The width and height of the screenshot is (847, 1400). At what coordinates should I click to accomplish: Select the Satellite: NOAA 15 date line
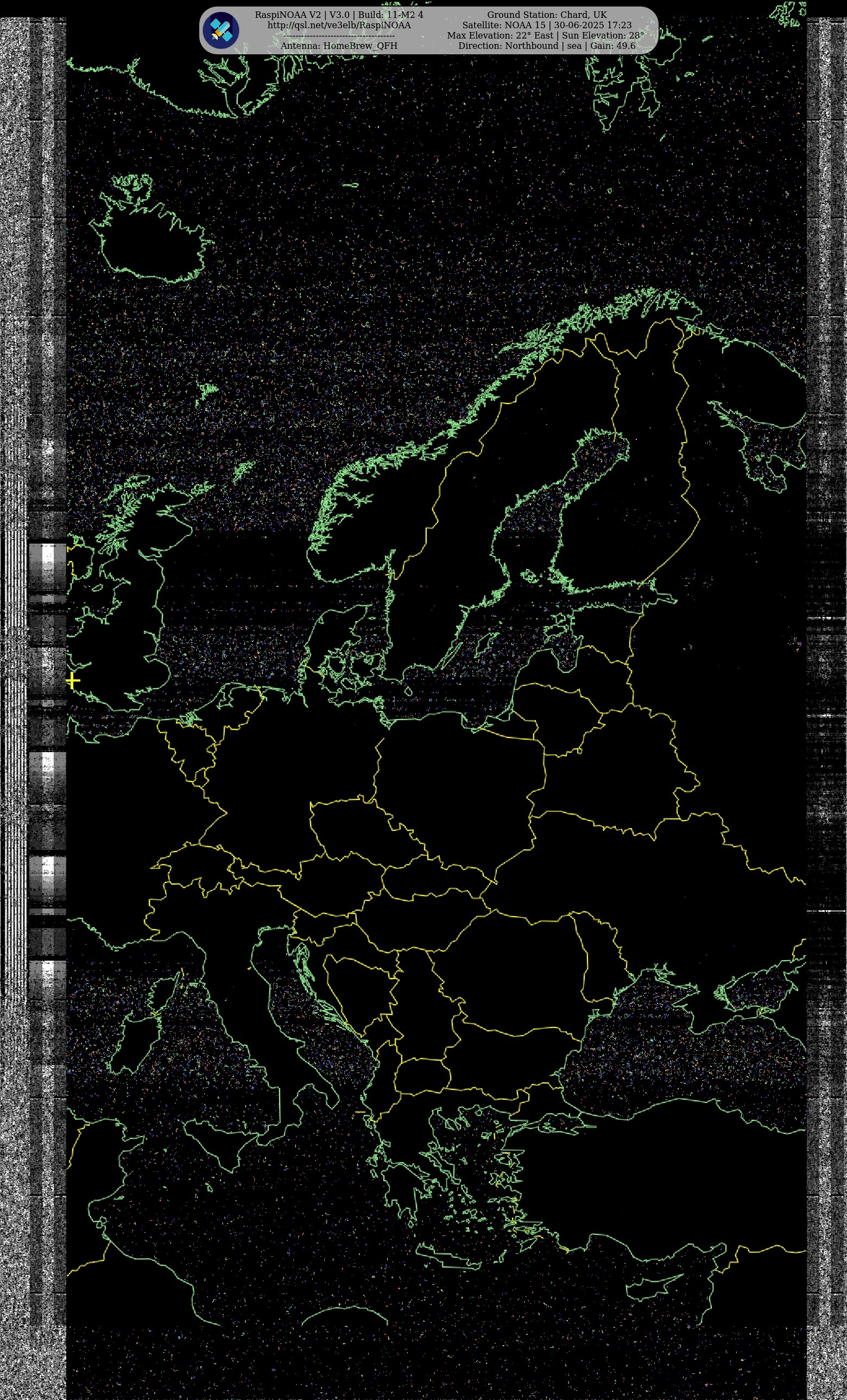[547, 26]
